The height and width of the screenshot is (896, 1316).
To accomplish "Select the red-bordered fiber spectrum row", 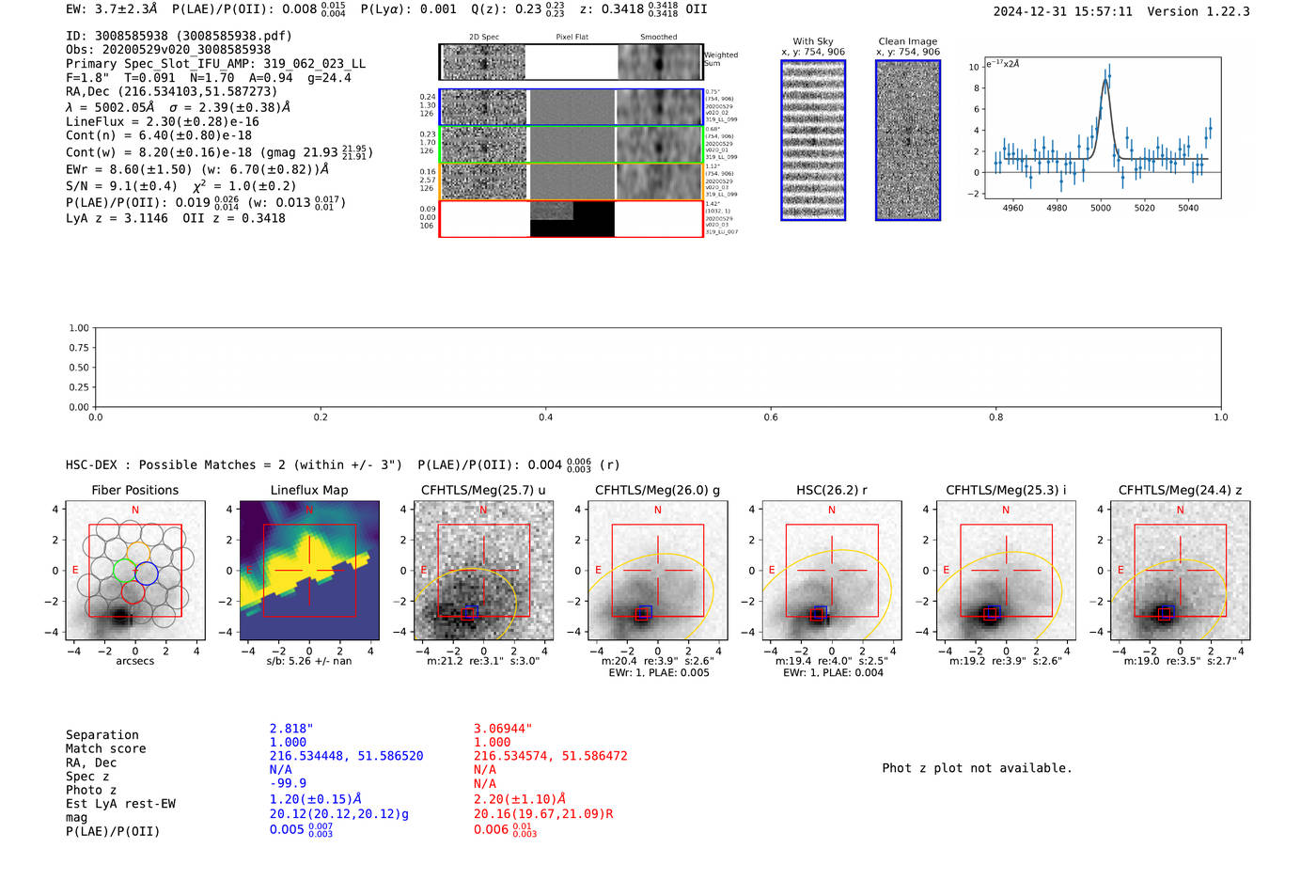I will coord(571,218).
